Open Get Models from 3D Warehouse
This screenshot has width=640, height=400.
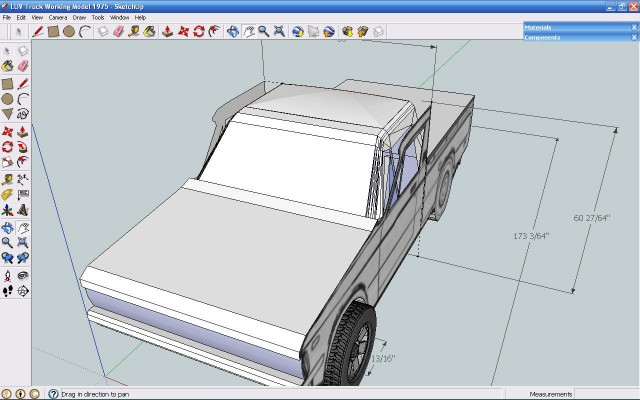pyautogui.click(x=347, y=31)
